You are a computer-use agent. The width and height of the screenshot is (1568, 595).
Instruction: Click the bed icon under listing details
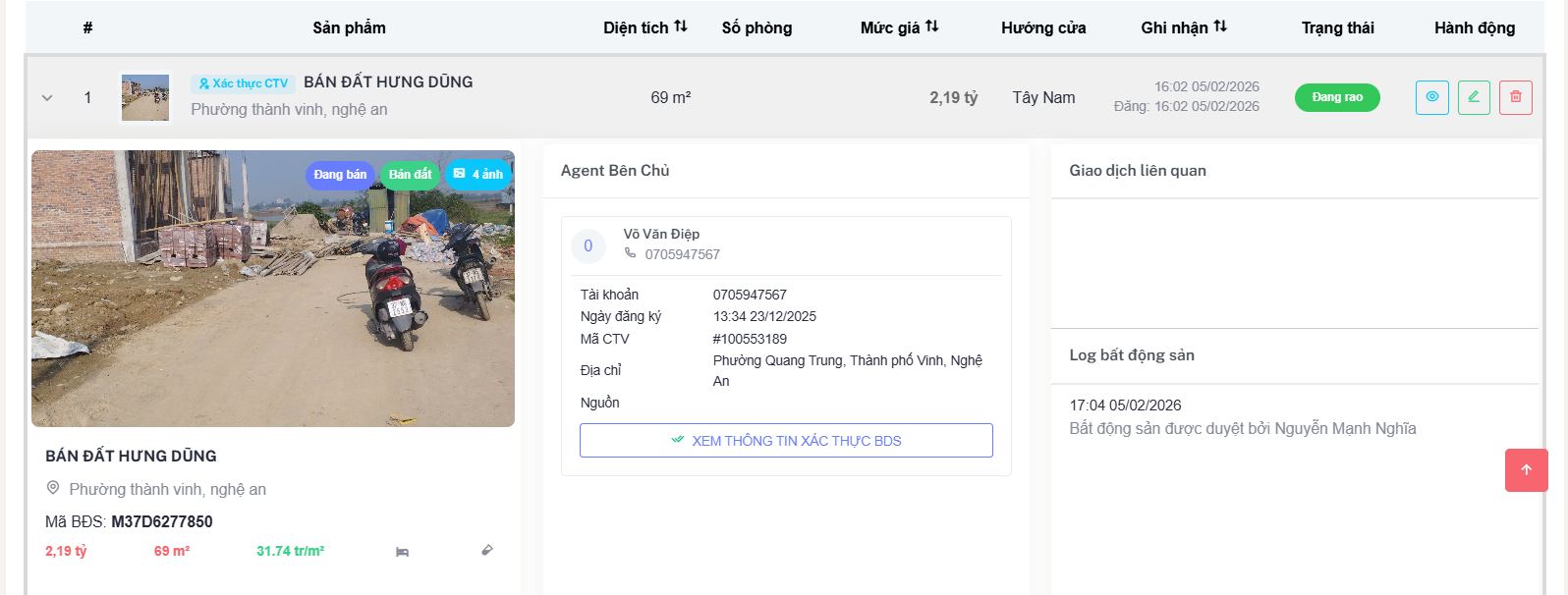[x=402, y=552]
